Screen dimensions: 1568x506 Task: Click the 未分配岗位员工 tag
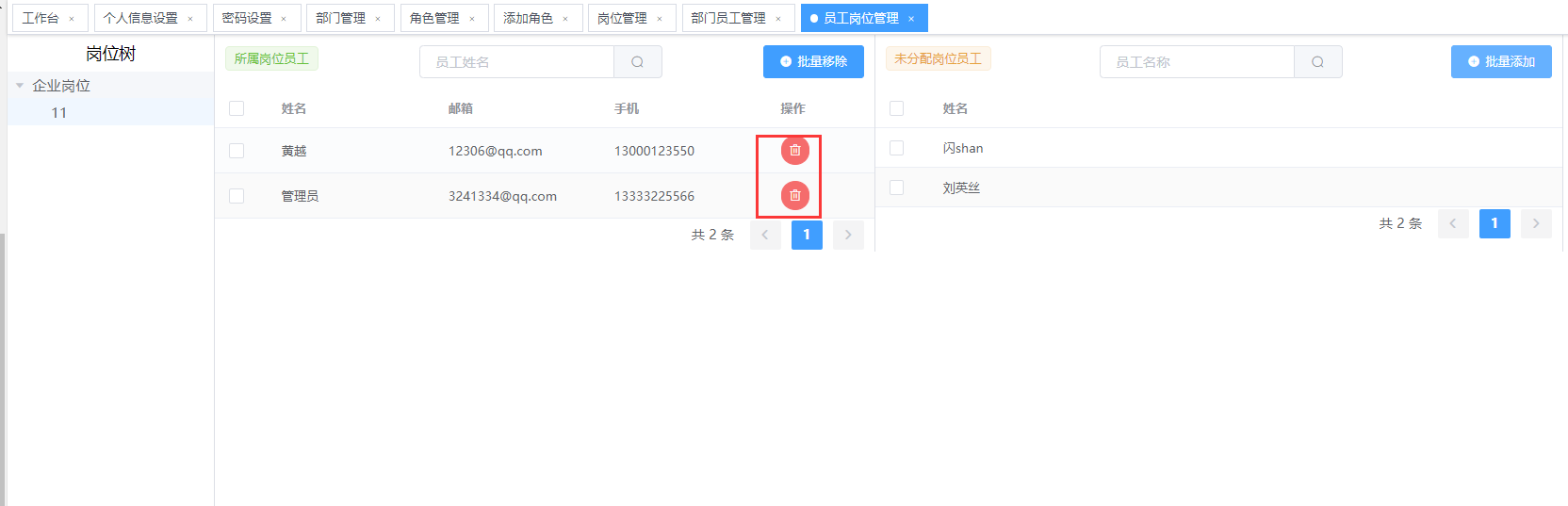click(938, 58)
